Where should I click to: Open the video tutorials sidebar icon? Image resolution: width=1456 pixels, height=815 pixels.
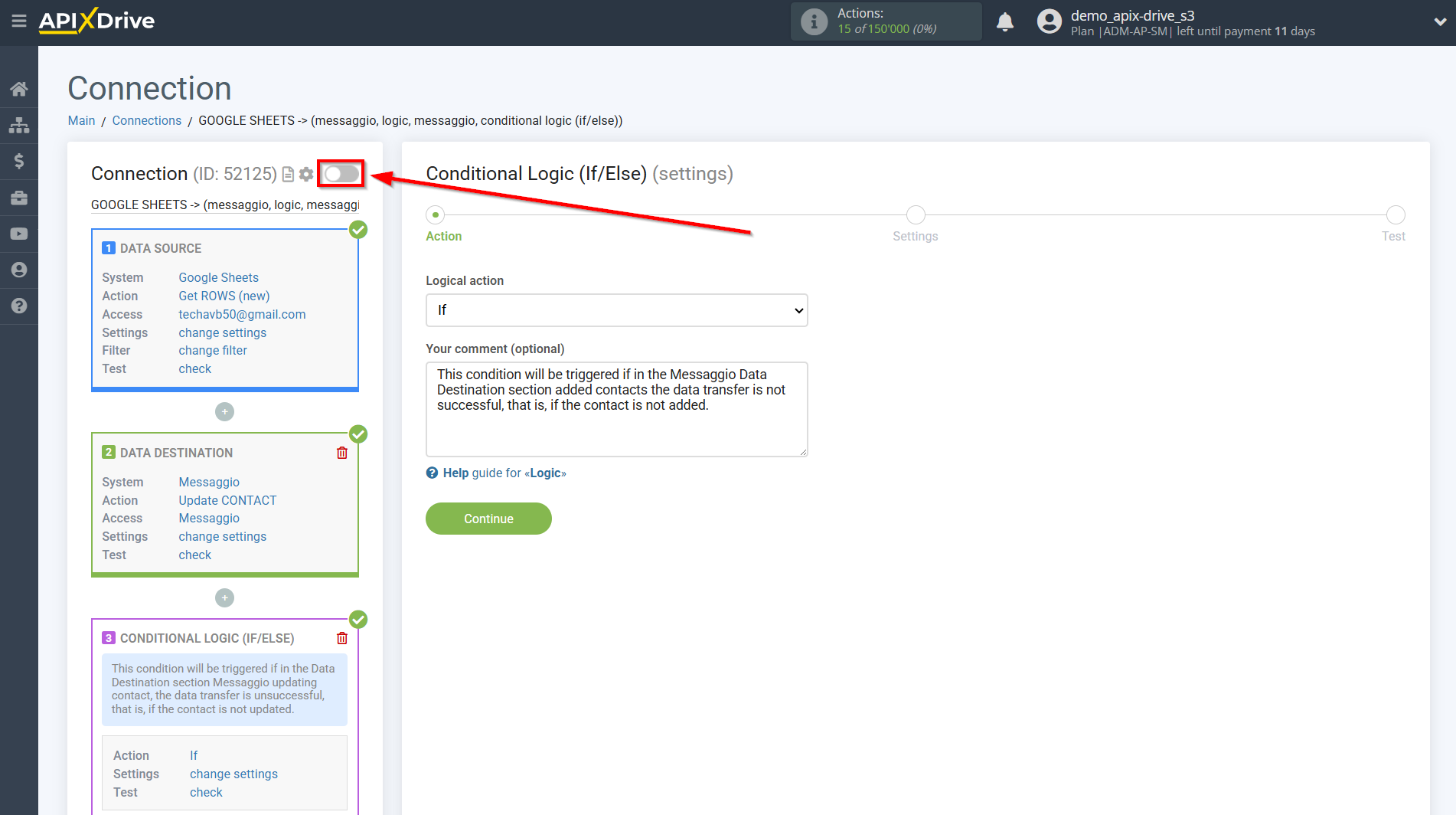pyautogui.click(x=19, y=234)
